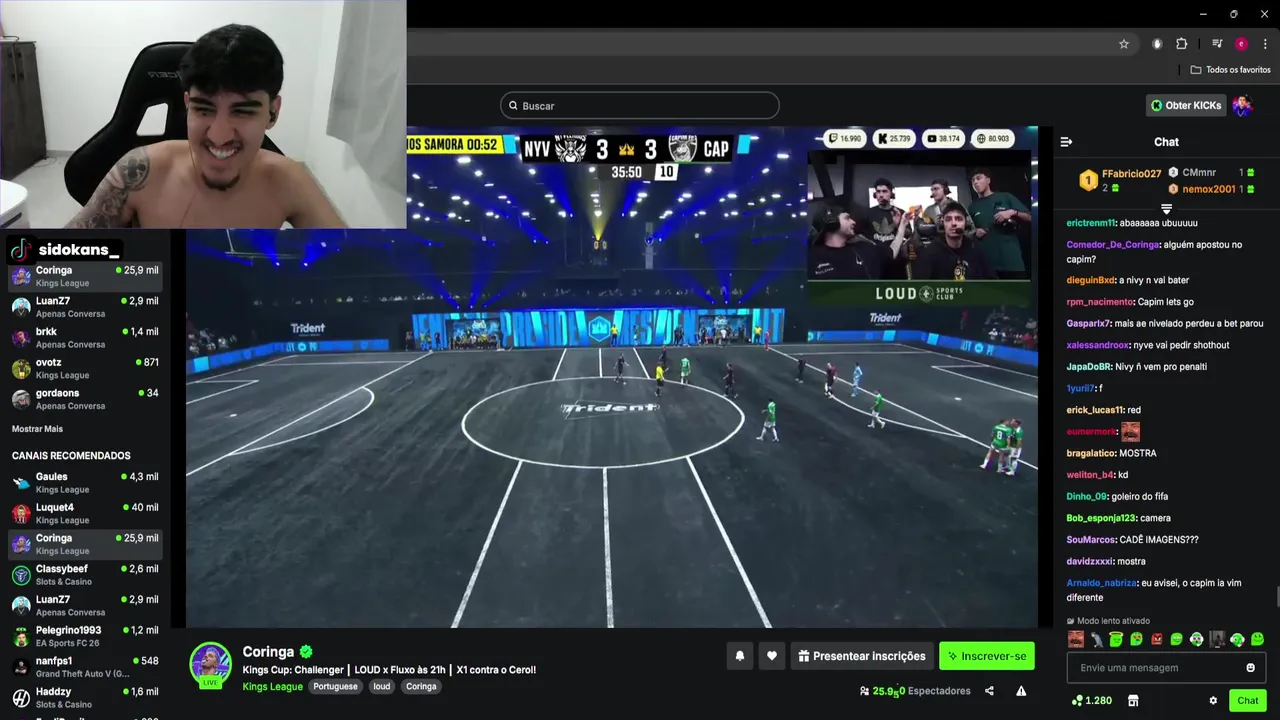Click chat username Bob_esponja123
Viewport: 1280px width, 720px height.
pyautogui.click(x=1101, y=518)
